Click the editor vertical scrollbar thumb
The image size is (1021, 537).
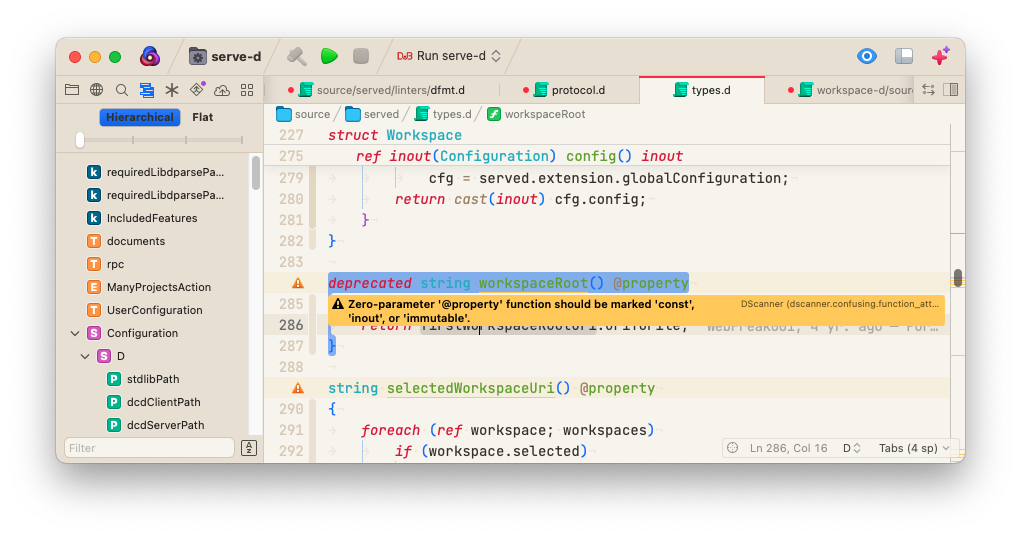point(957,278)
